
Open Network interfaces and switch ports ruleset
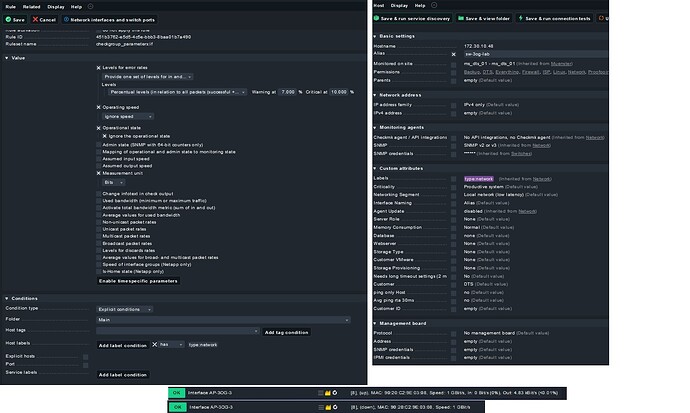pos(109,19)
